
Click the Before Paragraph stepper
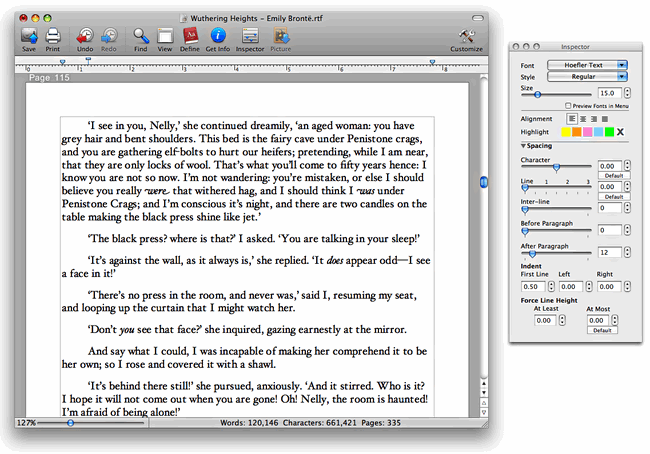627,230
